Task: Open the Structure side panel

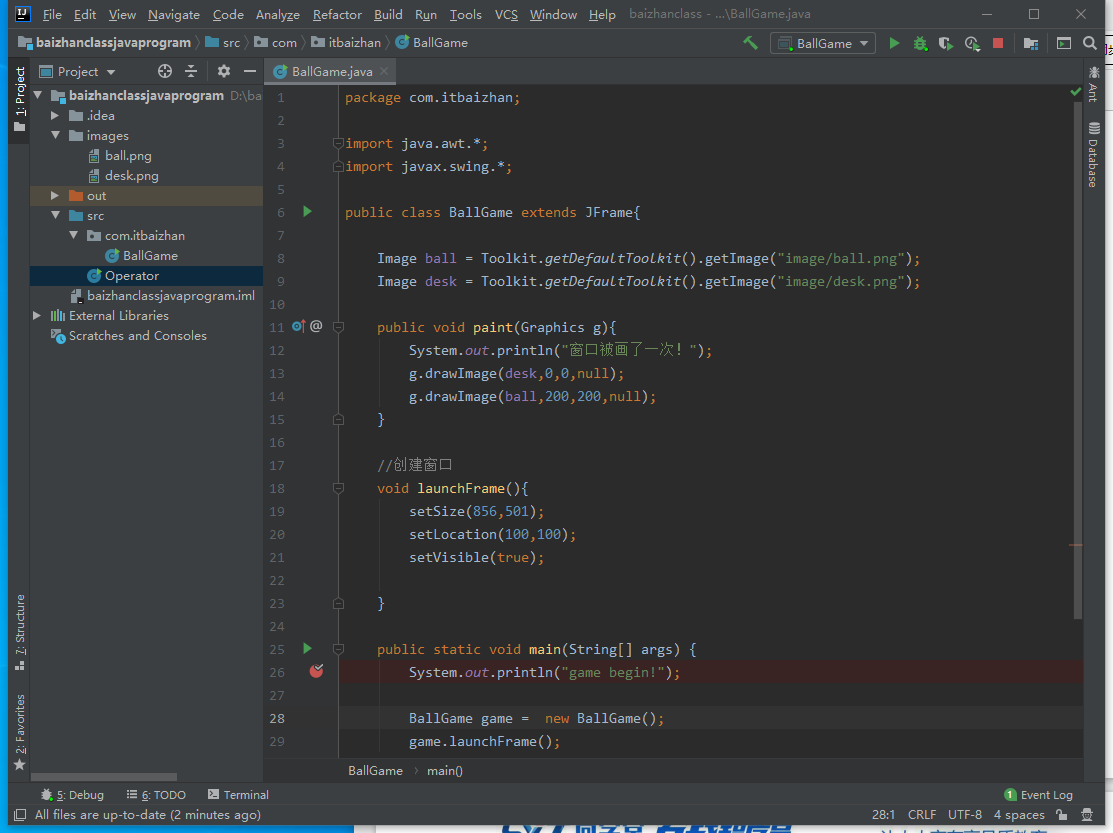Action: [x=20, y=631]
